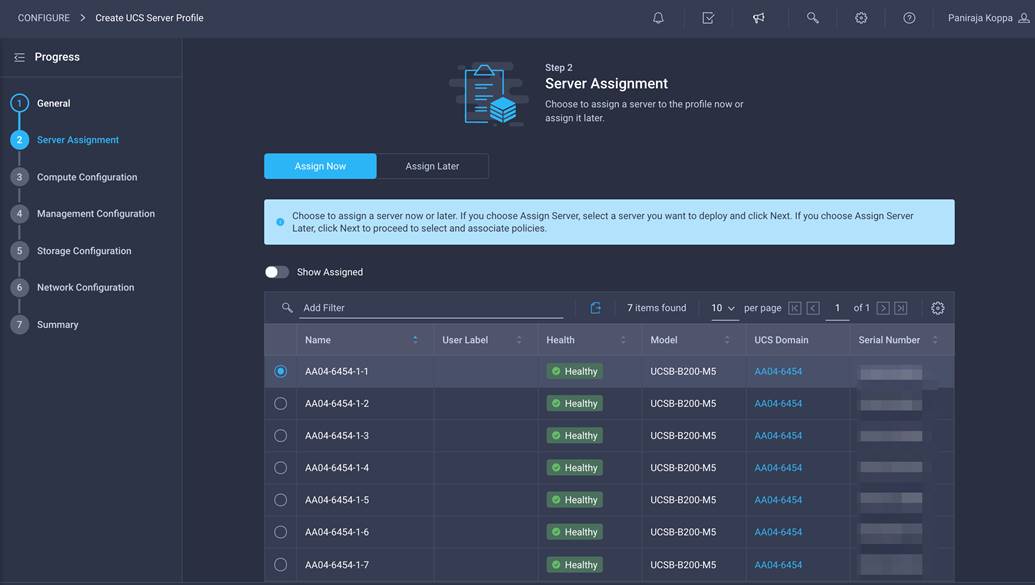Screen dimensions: 1035x585
Task: Select the radio button for AA04-6454-1-6
Action: pyautogui.click(x=281, y=532)
